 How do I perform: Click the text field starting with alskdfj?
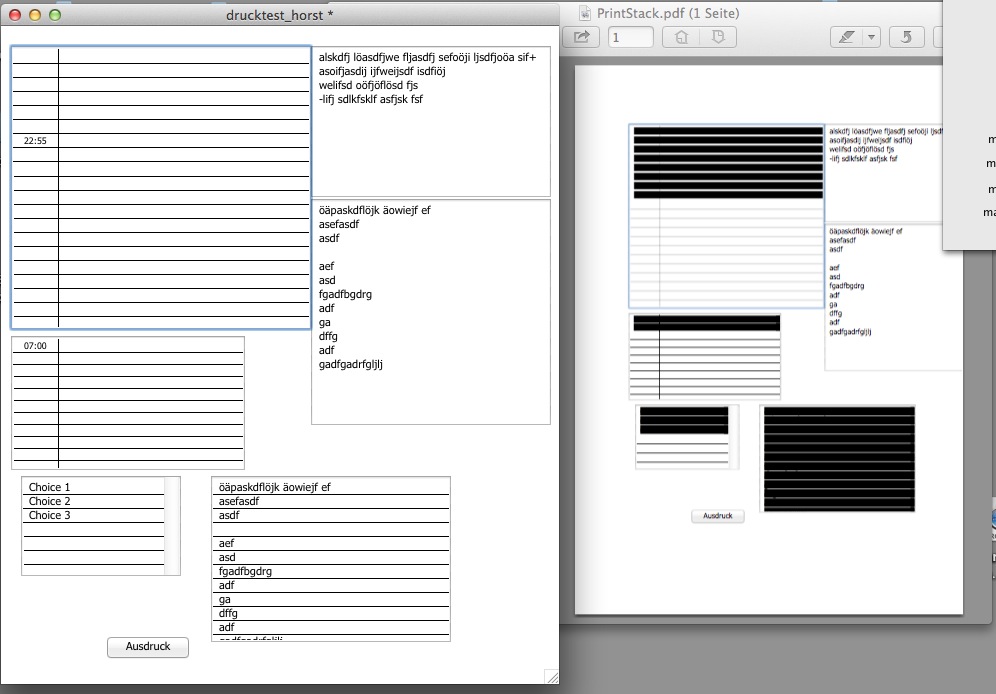430,120
